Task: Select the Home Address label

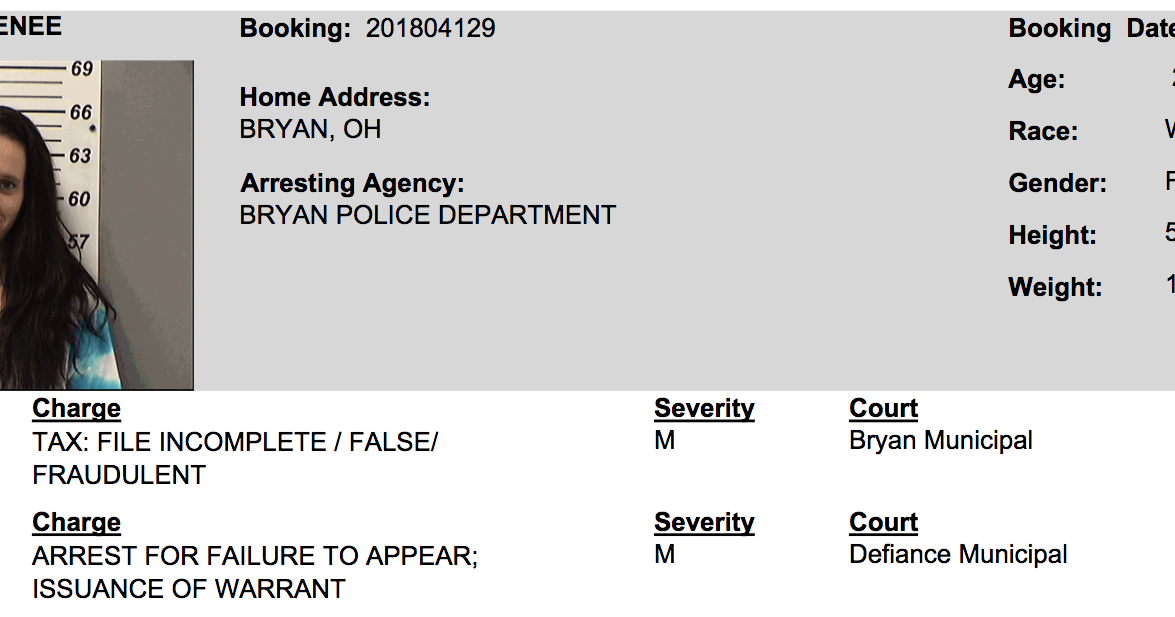Action: [334, 98]
